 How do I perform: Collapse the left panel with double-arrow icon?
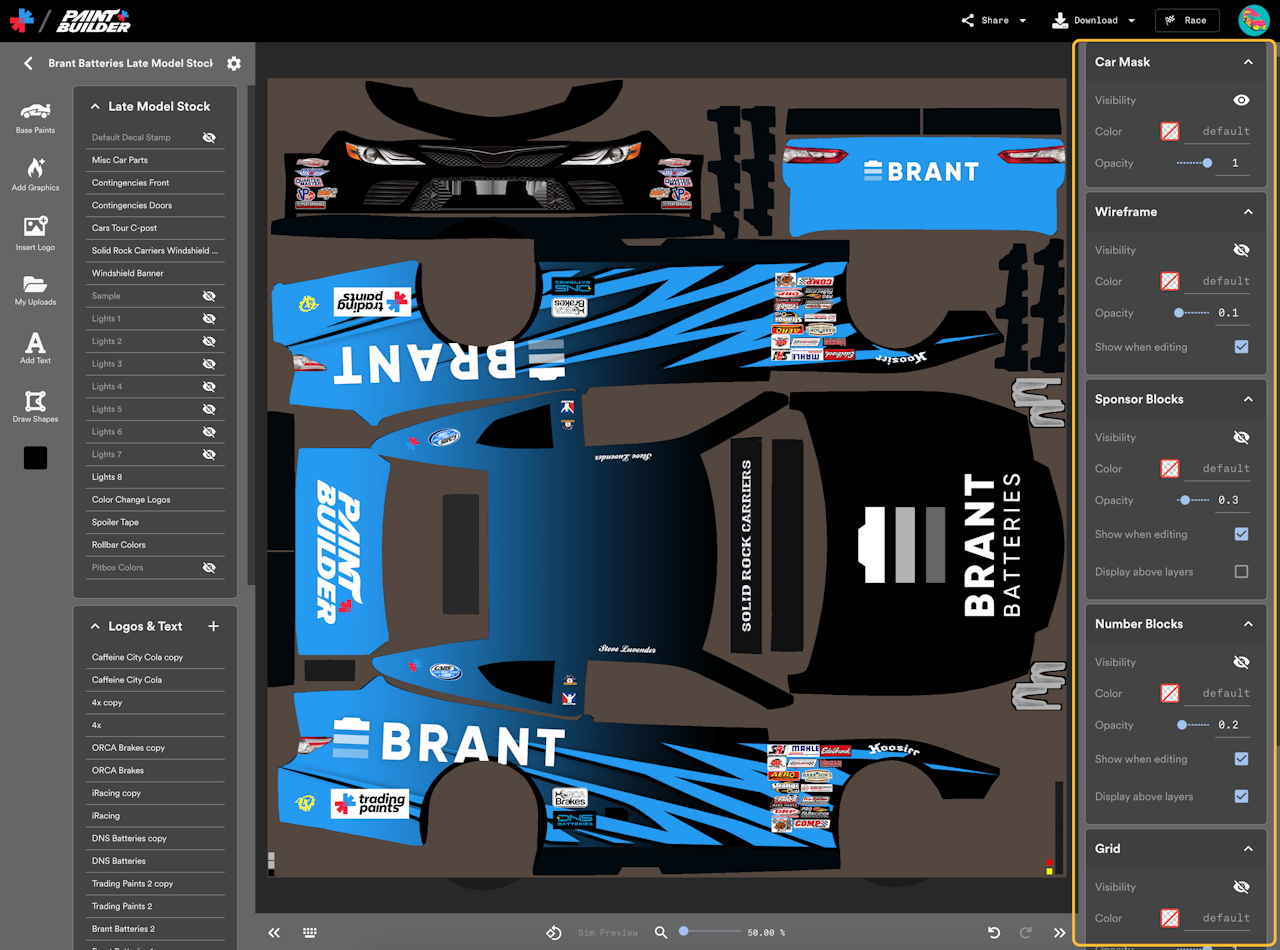tap(274, 932)
